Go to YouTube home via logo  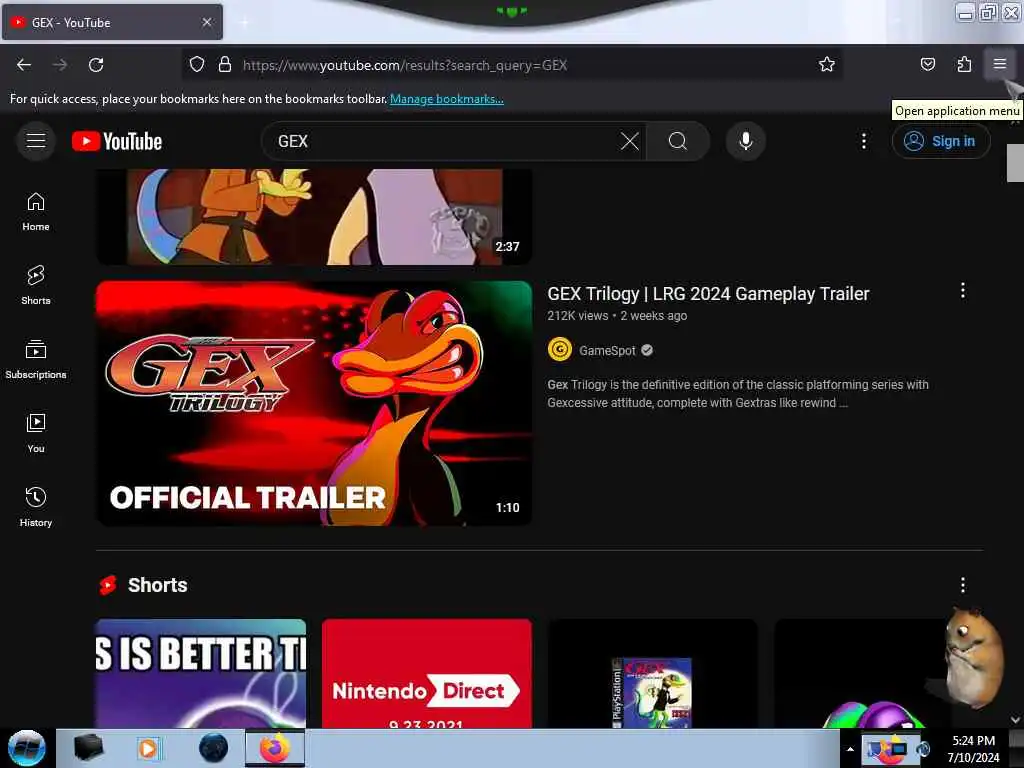click(x=117, y=141)
